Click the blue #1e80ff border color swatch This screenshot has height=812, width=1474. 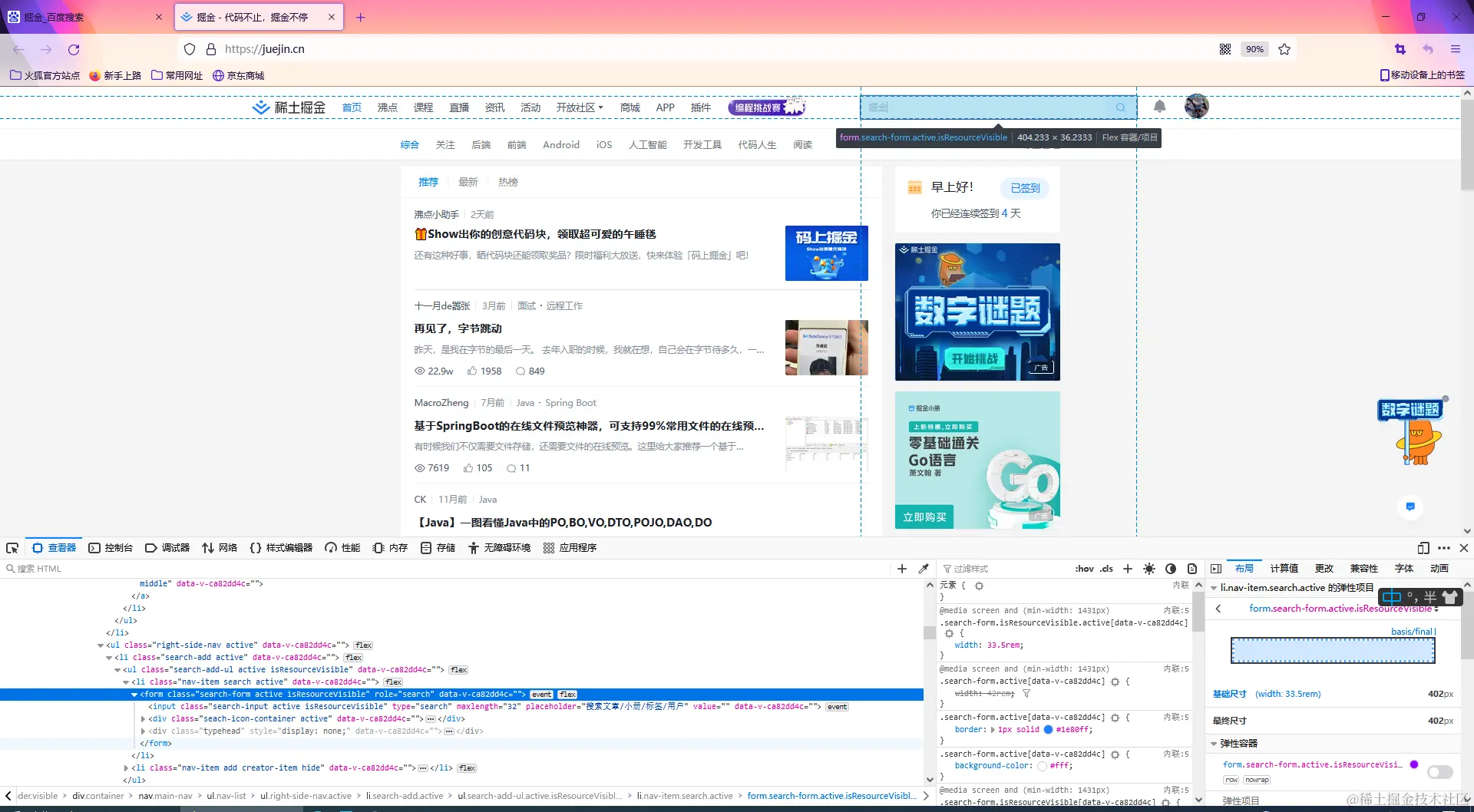pos(1046,730)
